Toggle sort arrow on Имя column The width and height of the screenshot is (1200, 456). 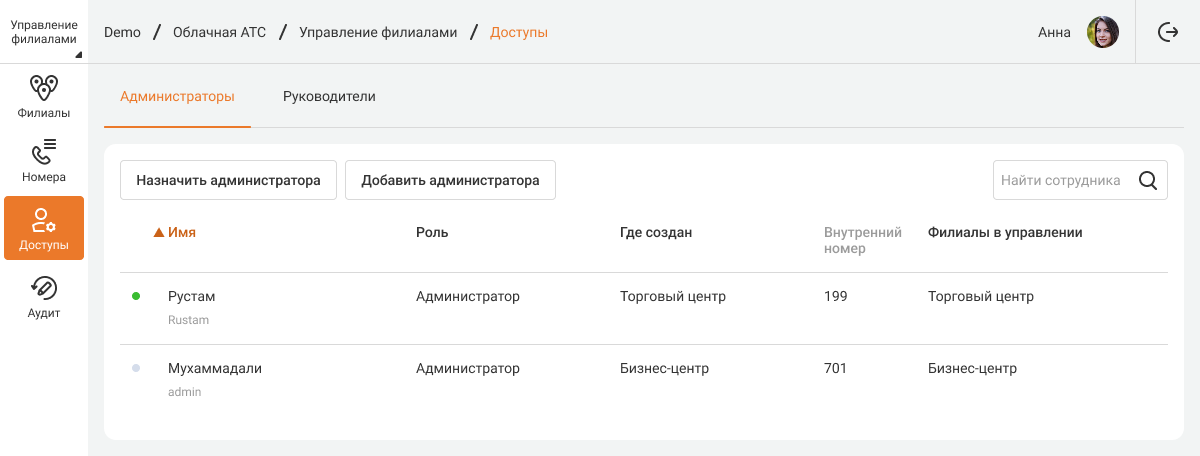point(158,233)
